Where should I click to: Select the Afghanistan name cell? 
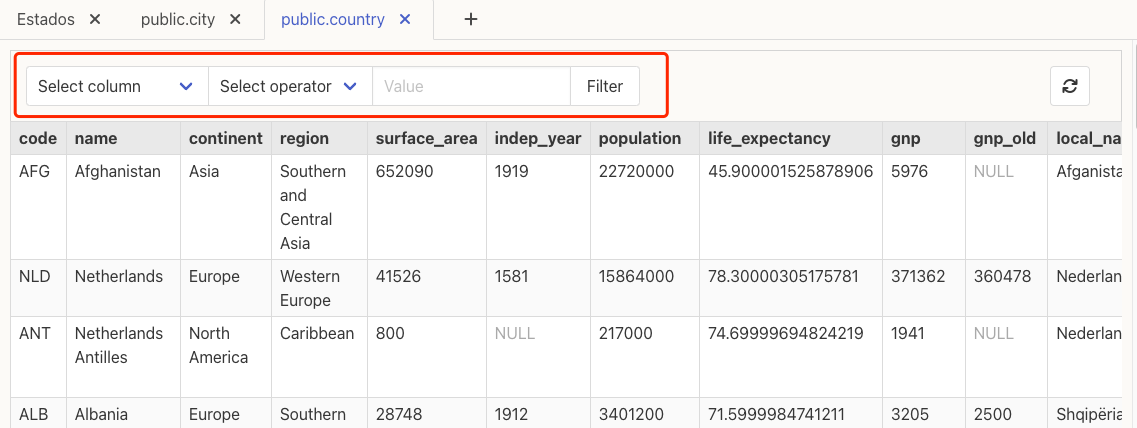[123, 207]
